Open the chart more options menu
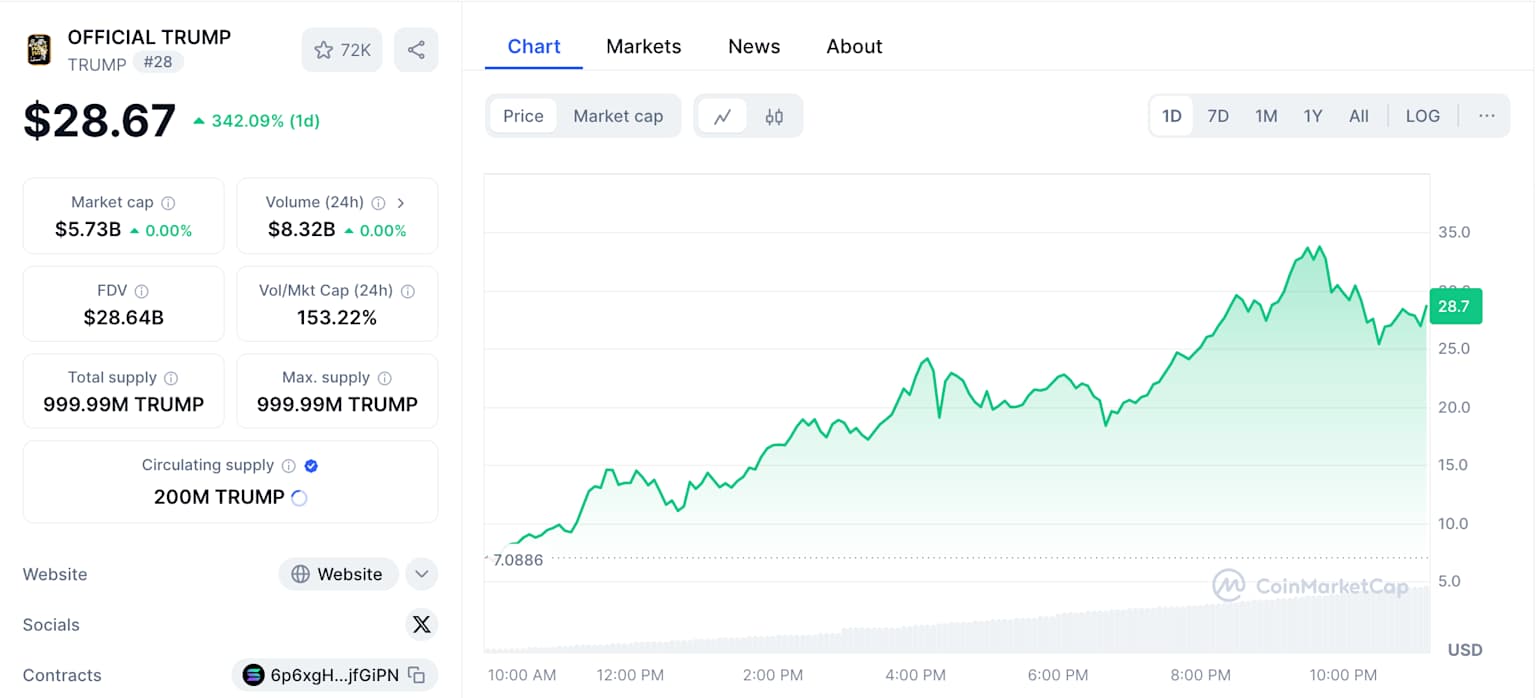Screen dimensions: 1536x698 tap(1487, 116)
